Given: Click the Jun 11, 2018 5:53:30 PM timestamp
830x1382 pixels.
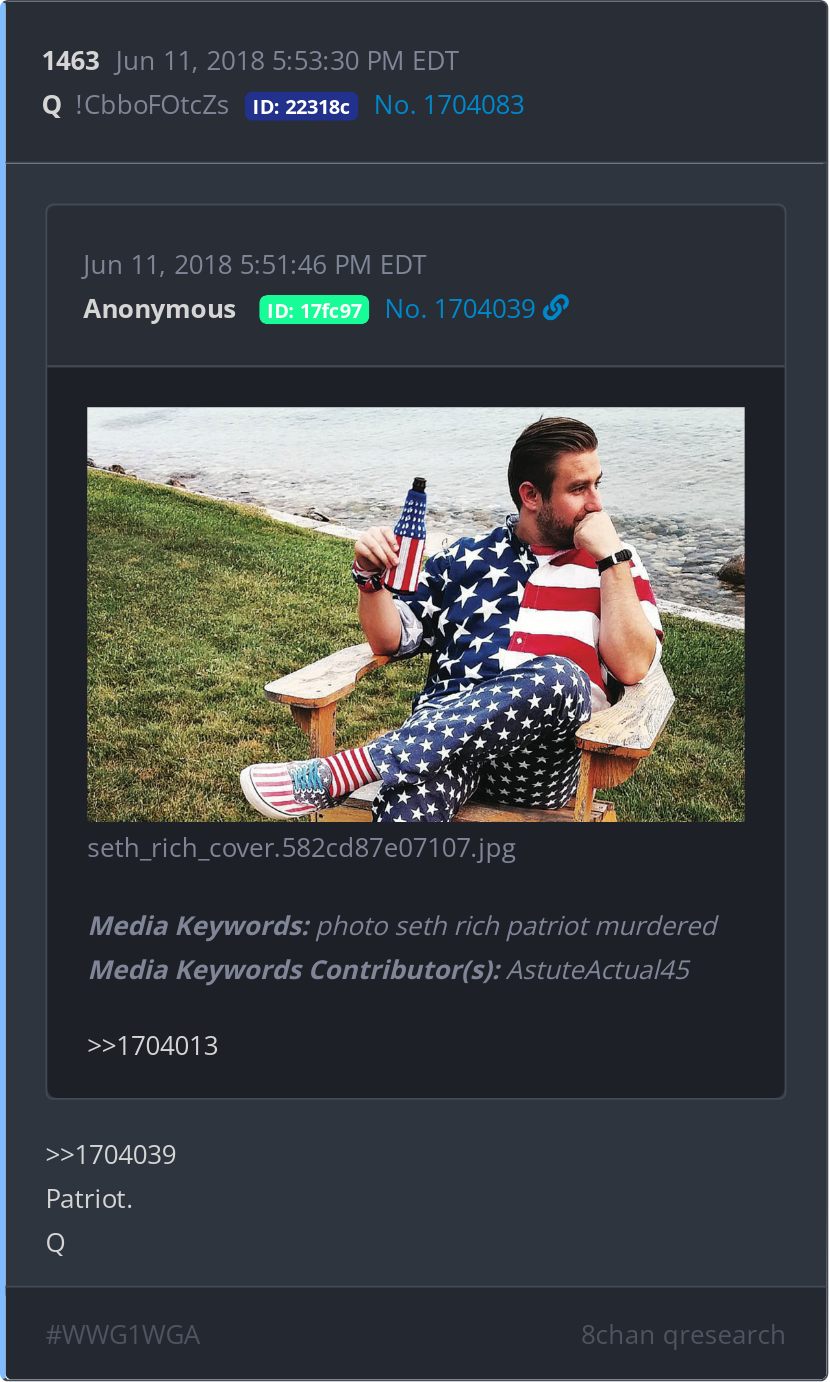Looking at the screenshot, I should pos(287,61).
